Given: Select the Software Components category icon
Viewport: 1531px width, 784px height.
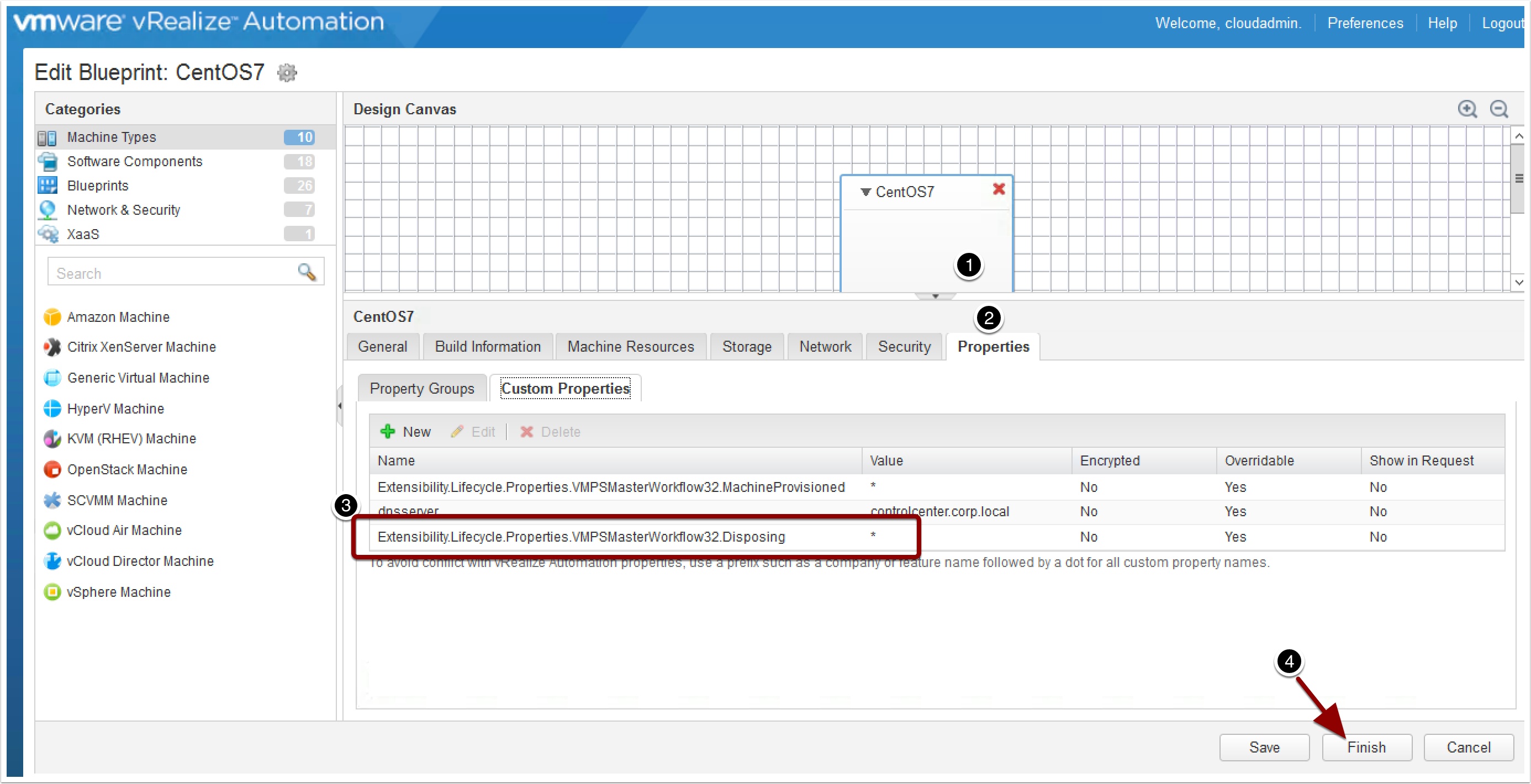Looking at the screenshot, I should point(47,162).
